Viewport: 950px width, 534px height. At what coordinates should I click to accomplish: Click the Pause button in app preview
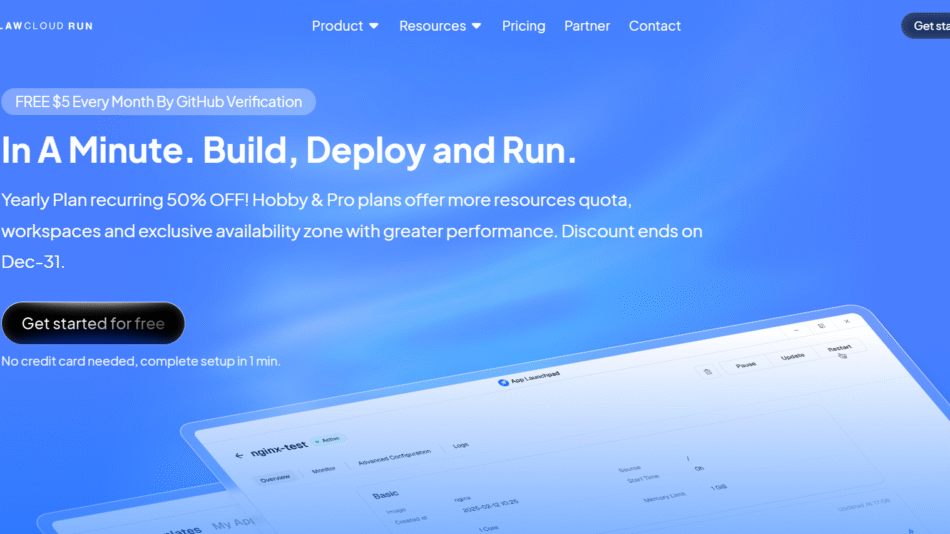(746, 365)
